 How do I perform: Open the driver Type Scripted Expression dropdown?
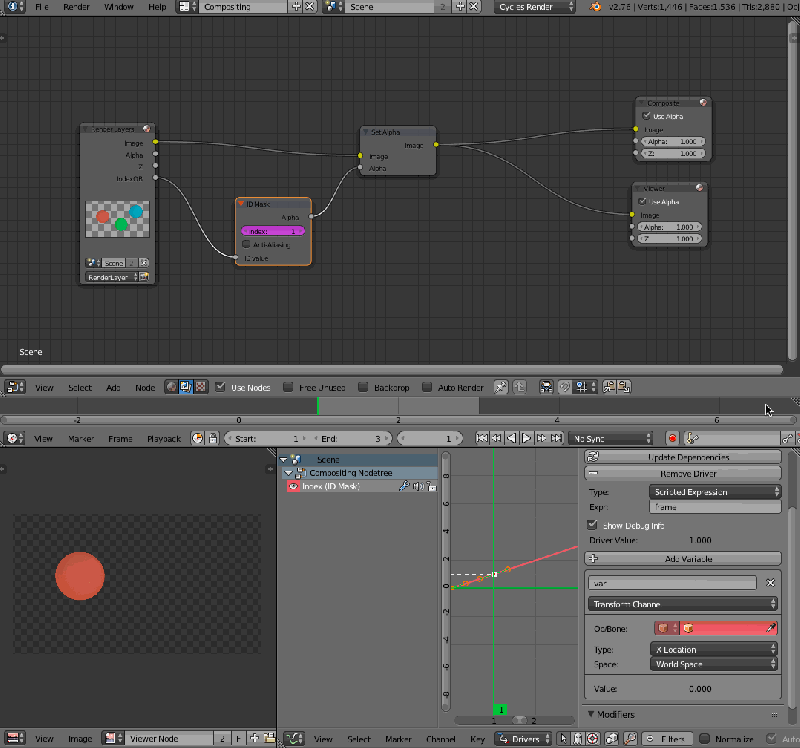pyautogui.click(x=715, y=492)
